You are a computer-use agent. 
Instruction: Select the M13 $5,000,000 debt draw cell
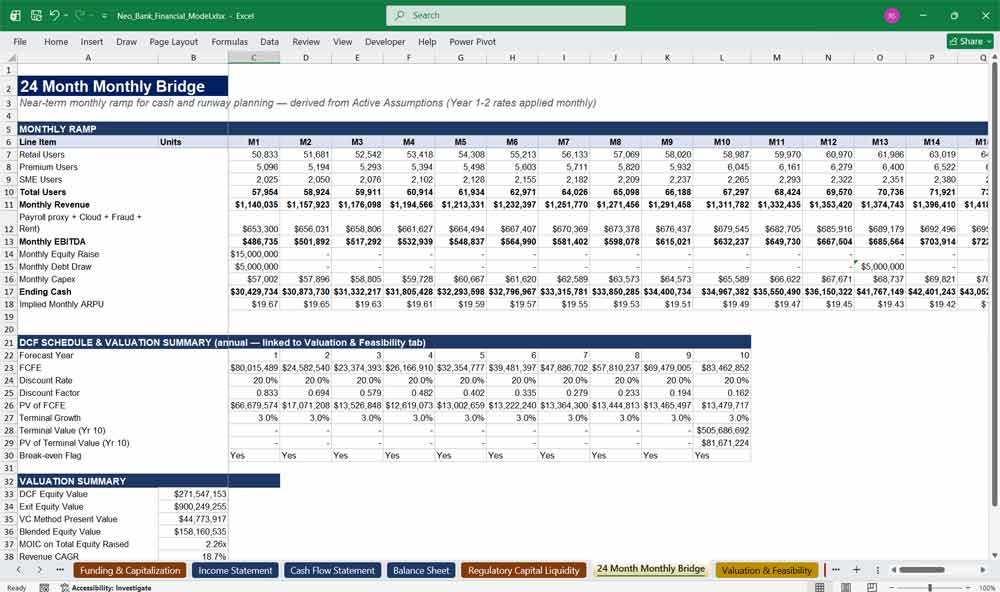point(880,267)
